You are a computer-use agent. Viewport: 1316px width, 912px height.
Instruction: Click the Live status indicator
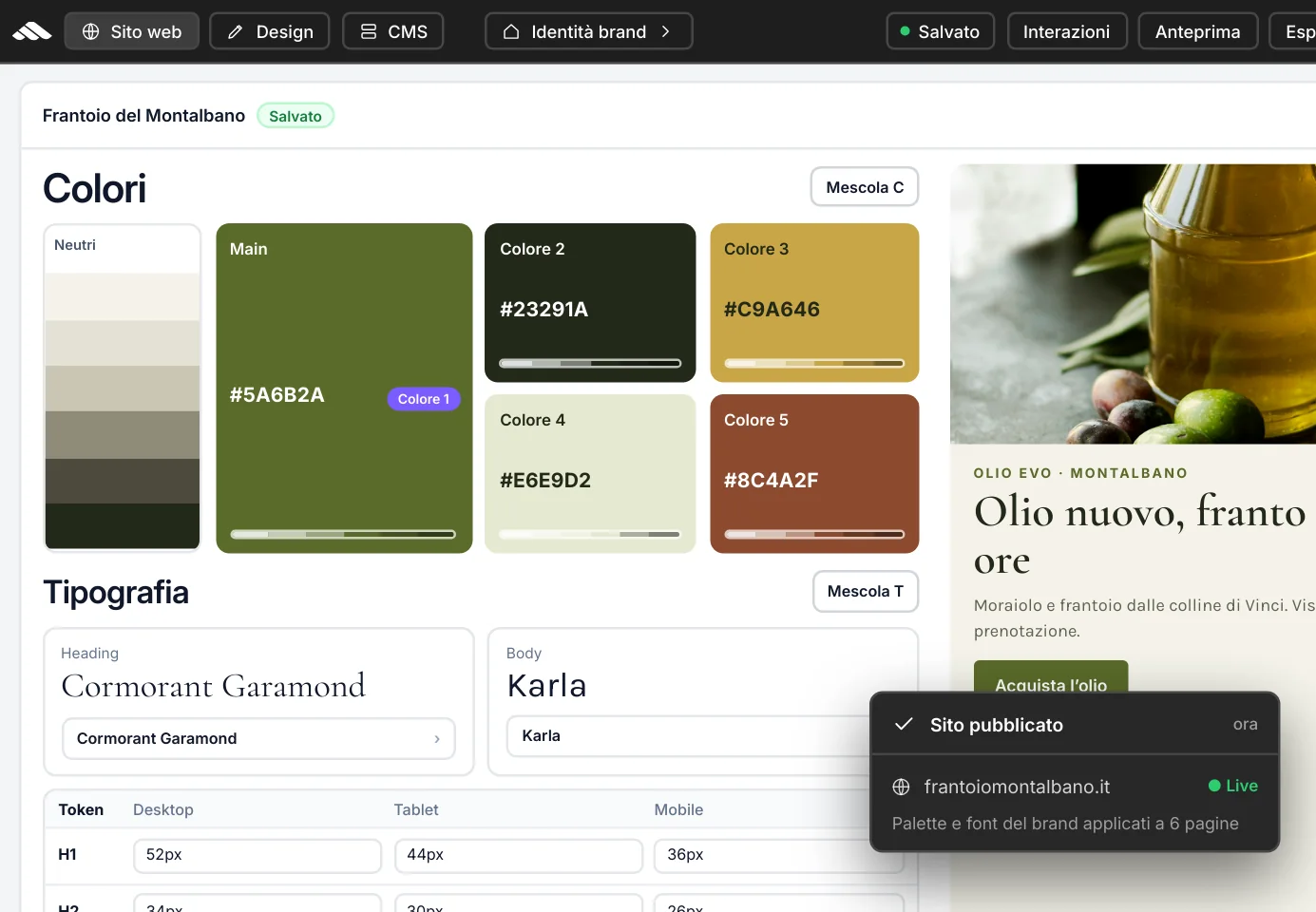(x=1233, y=786)
